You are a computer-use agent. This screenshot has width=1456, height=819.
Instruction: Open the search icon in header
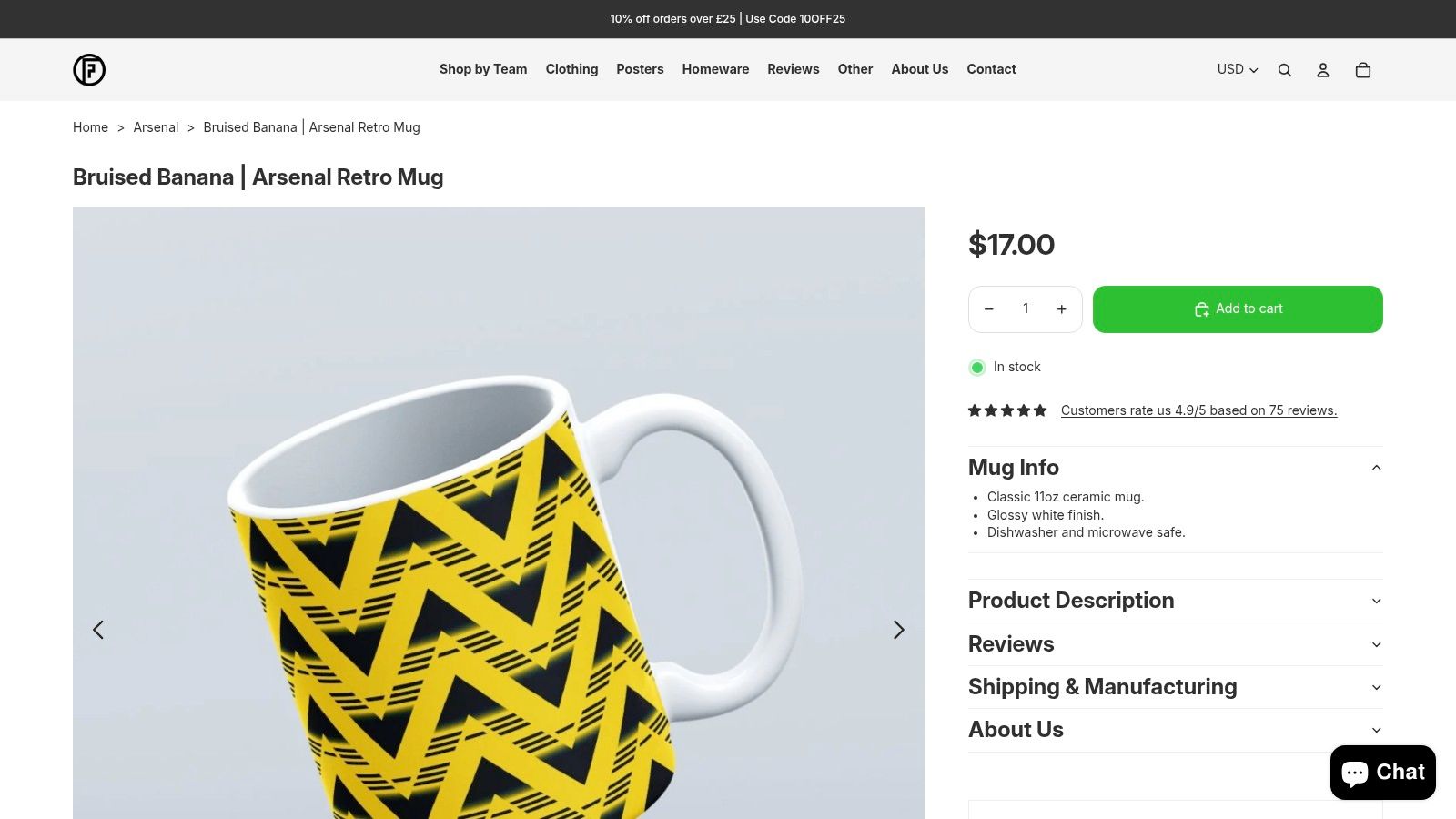pos(1285,70)
